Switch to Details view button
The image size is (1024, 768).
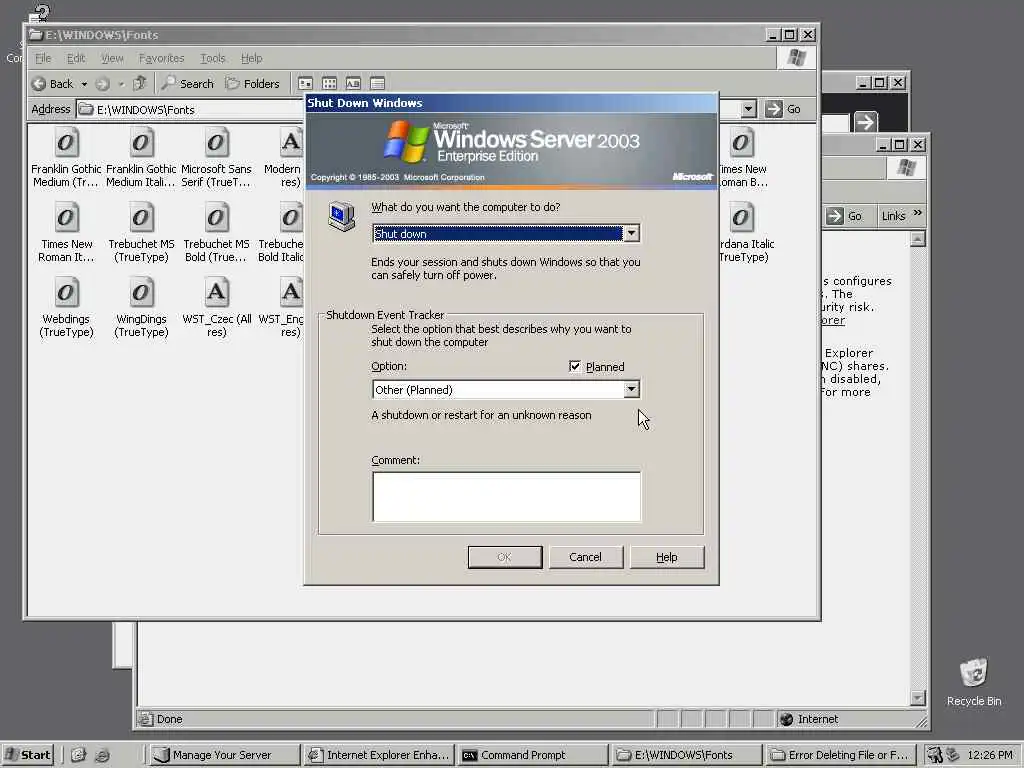tap(377, 84)
